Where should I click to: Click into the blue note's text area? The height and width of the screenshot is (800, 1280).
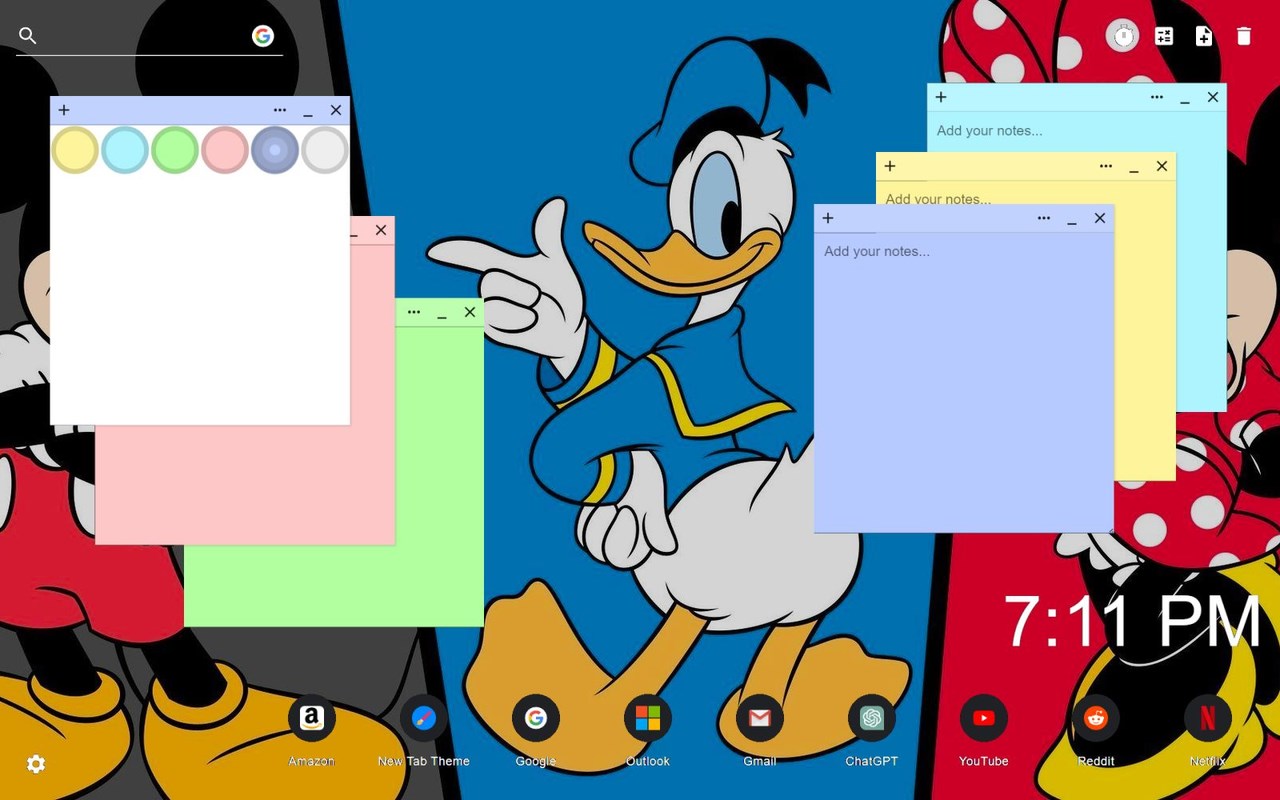(964, 382)
